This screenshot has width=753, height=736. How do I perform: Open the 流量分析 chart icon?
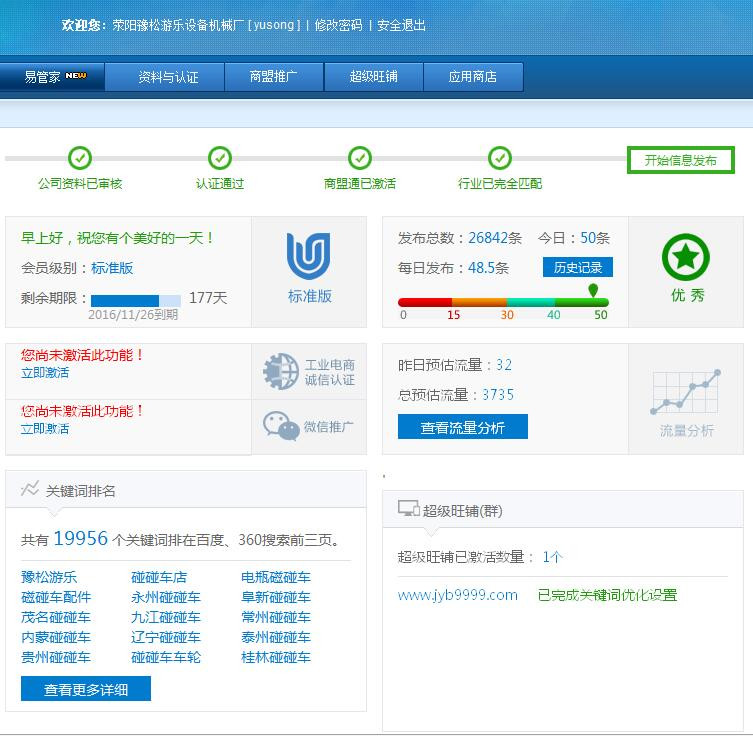click(x=686, y=393)
